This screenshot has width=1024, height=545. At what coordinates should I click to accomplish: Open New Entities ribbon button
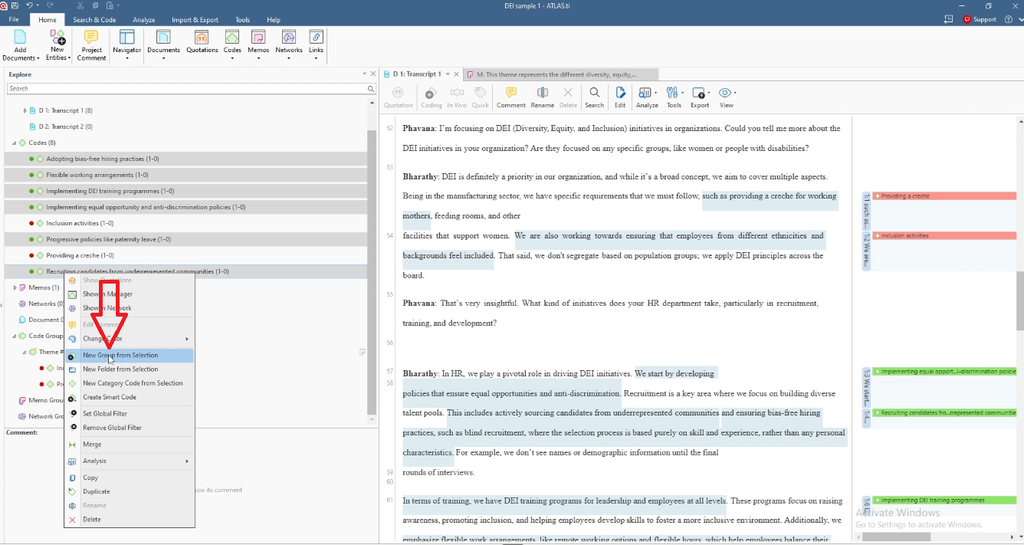57,45
